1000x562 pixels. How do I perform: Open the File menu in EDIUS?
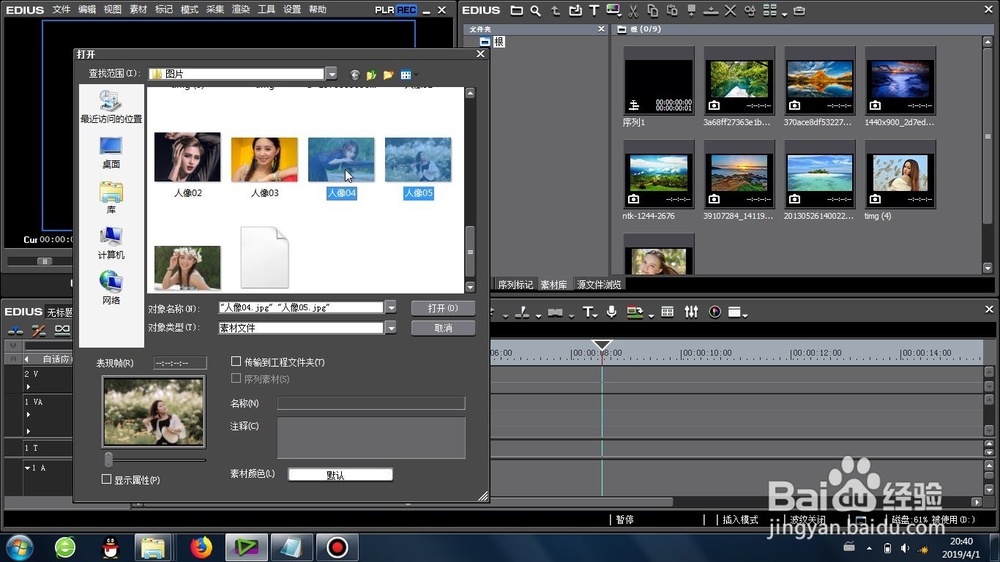[61, 10]
